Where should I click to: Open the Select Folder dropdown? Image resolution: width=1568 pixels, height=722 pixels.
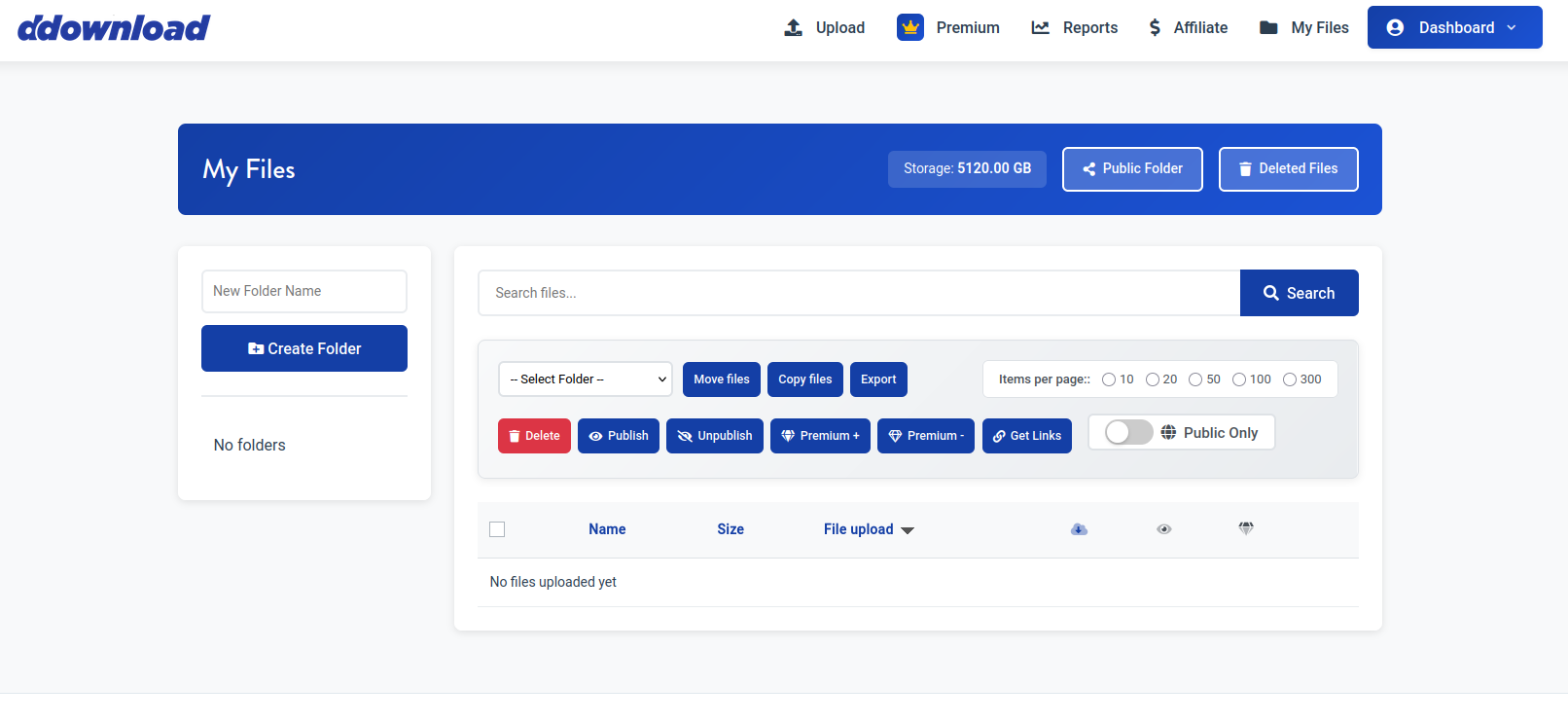pyautogui.click(x=586, y=379)
